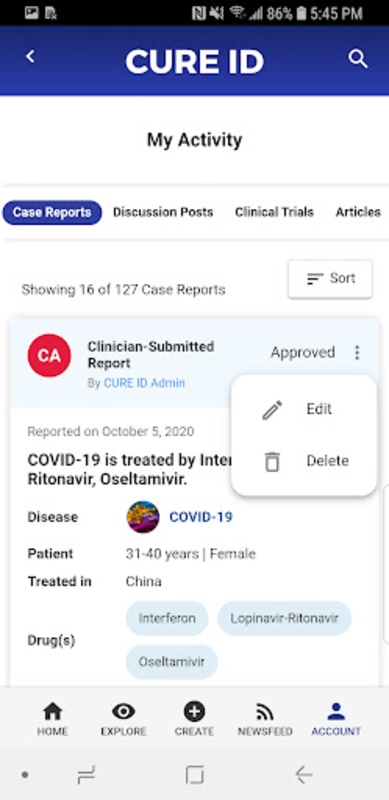
Task: Open Account in bottom navigation
Action: tap(336, 718)
